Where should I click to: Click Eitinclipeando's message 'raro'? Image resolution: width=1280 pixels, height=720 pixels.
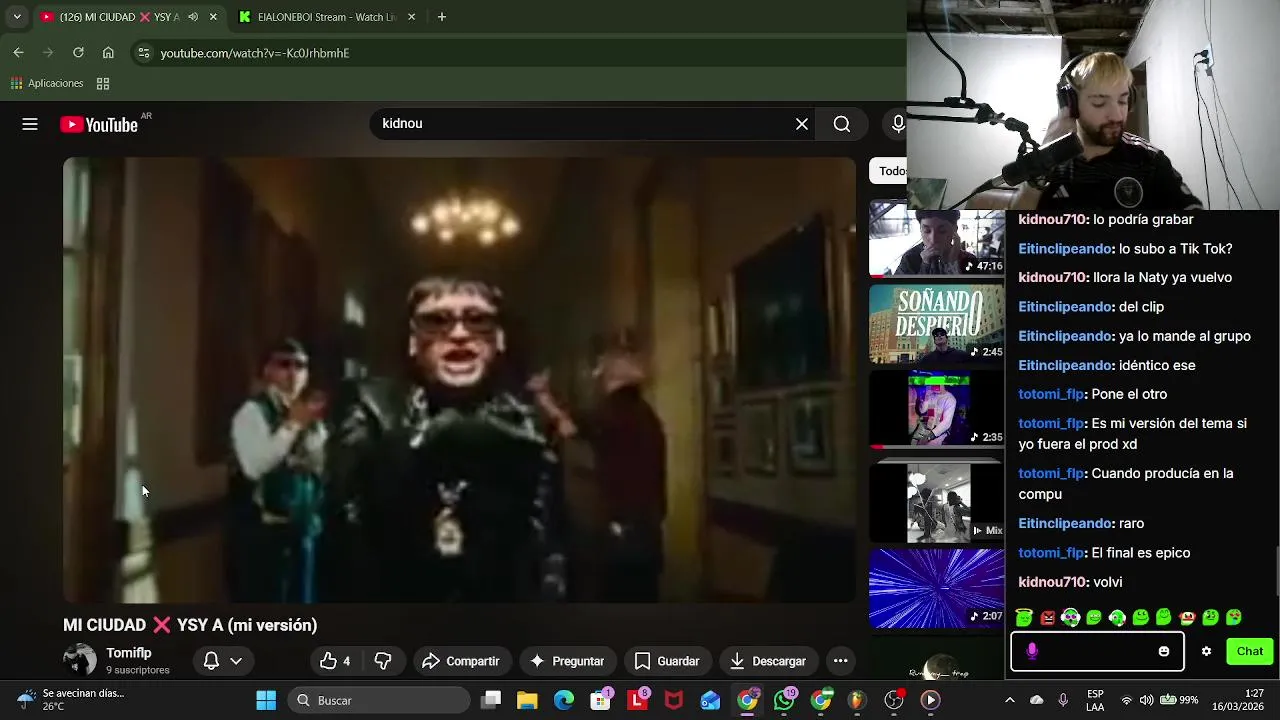click(x=1131, y=524)
